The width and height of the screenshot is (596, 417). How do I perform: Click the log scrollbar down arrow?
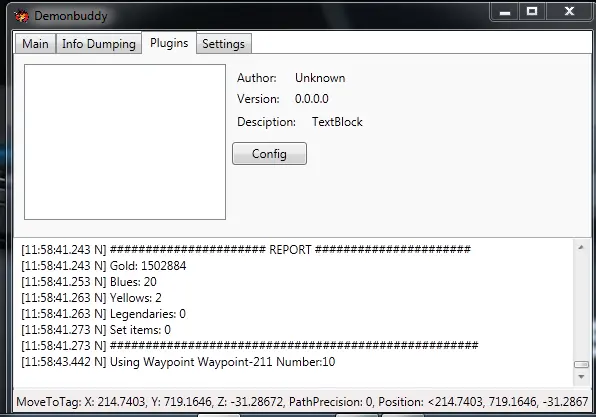(x=581, y=377)
